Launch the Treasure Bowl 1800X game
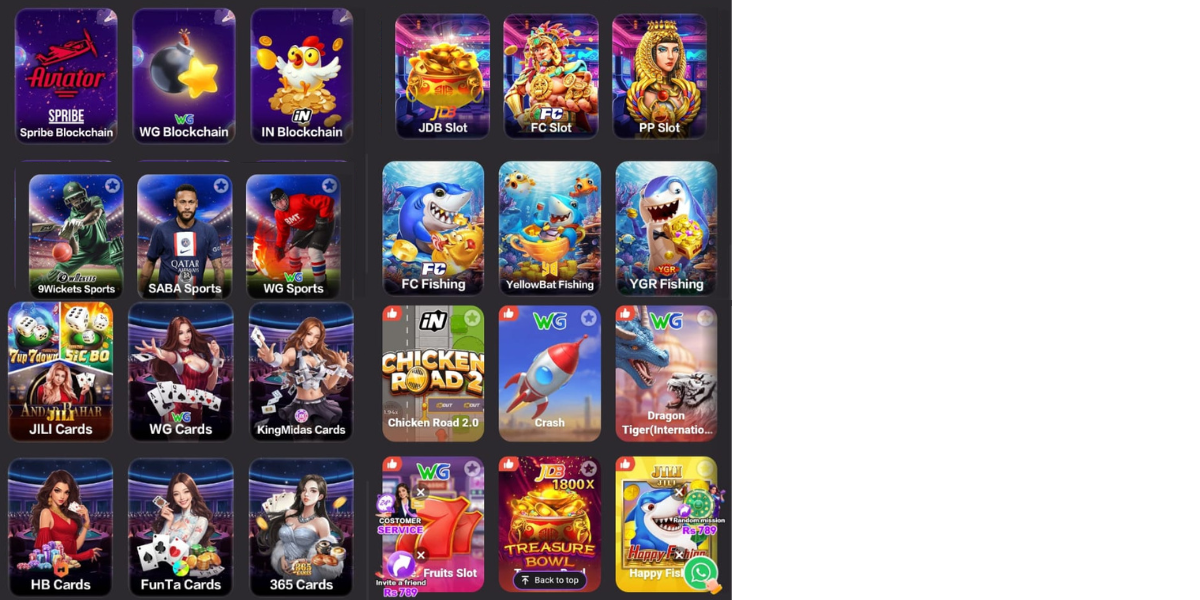This screenshot has height=600, width=1200. pyautogui.click(x=550, y=524)
